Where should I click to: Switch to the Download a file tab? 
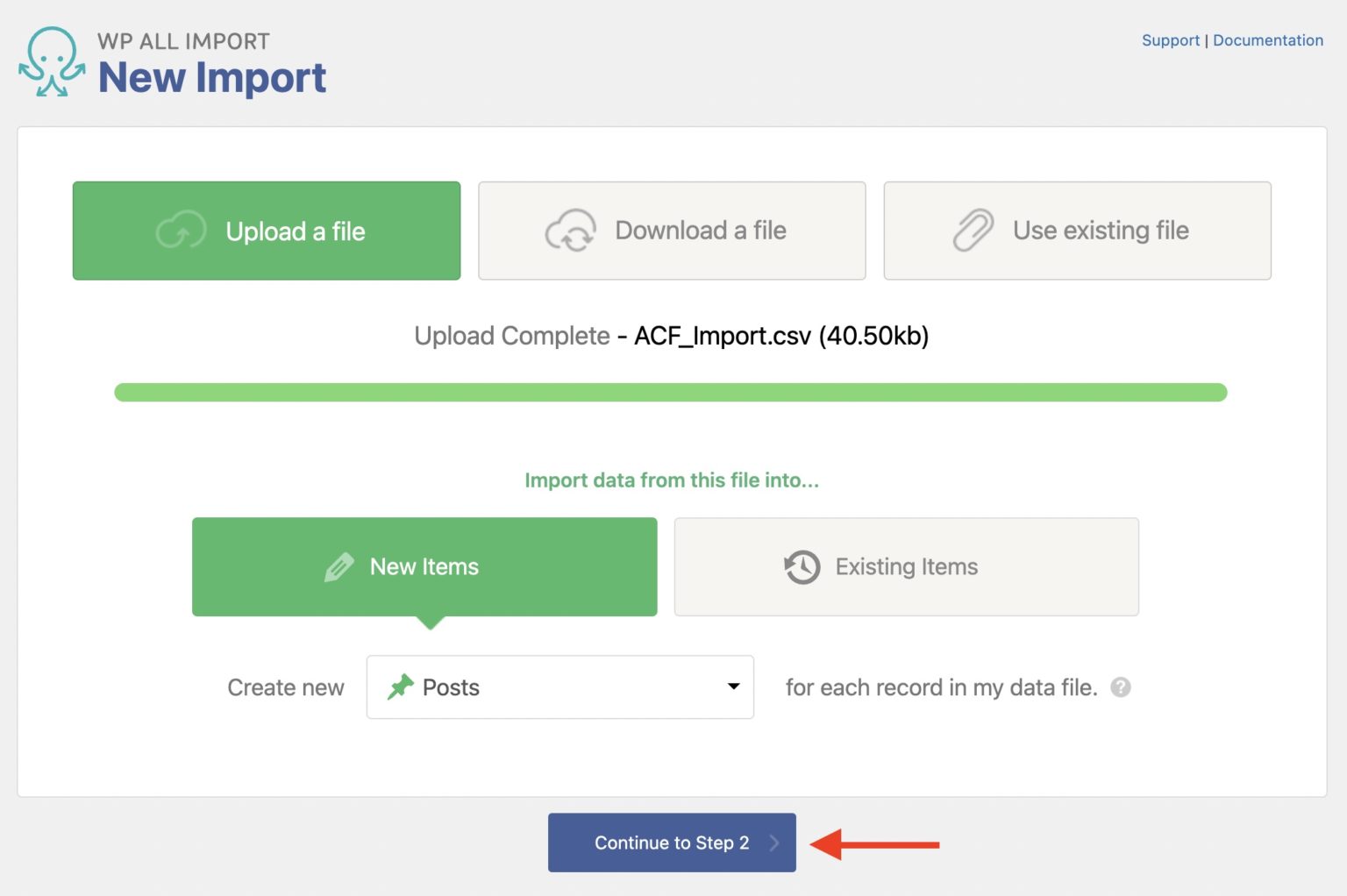tap(672, 231)
